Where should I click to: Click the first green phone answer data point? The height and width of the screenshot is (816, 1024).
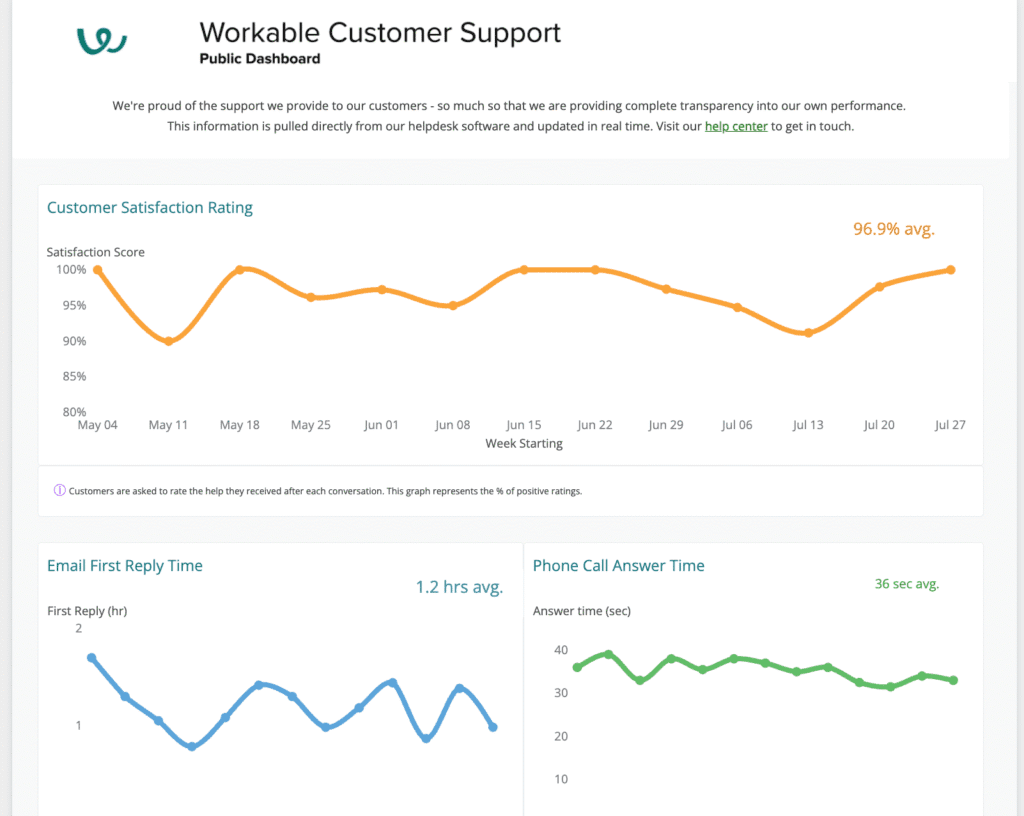577,667
